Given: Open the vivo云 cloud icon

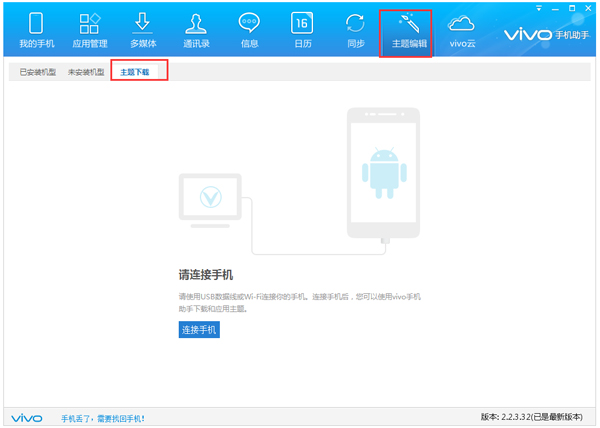Looking at the screenshot, I should [x=461, y=30].
